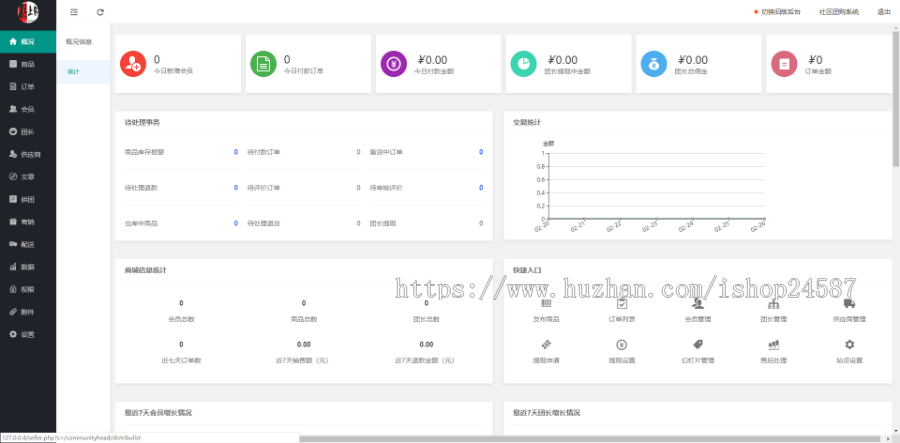Click 退出 logout link

[883, 12]
